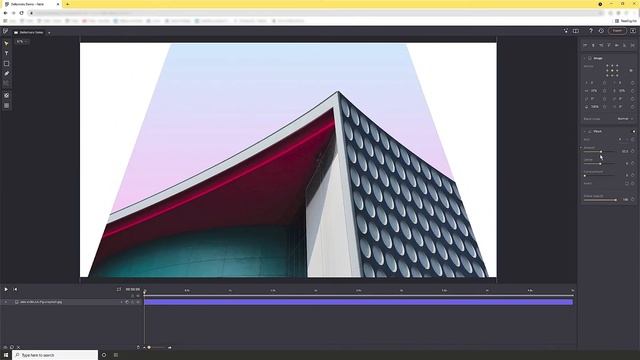Click the center dot of the anchor point grid
The width and height of the screenshot is (640, 360).
pyautogui.click(x=612, y=70)
